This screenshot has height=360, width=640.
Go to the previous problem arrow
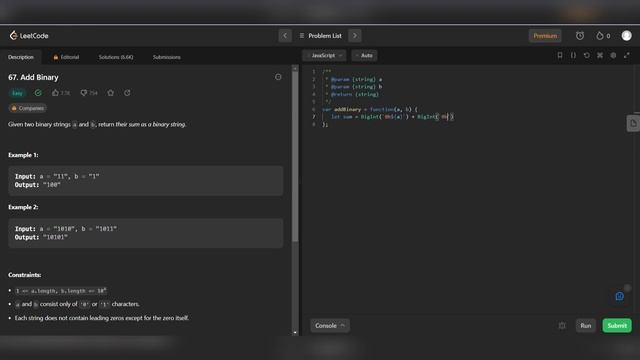coord(285,36)
